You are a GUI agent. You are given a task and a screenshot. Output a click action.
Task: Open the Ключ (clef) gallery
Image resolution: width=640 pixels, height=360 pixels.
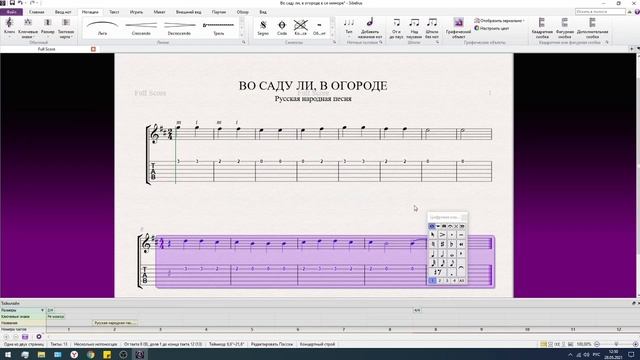pos(9,27)
